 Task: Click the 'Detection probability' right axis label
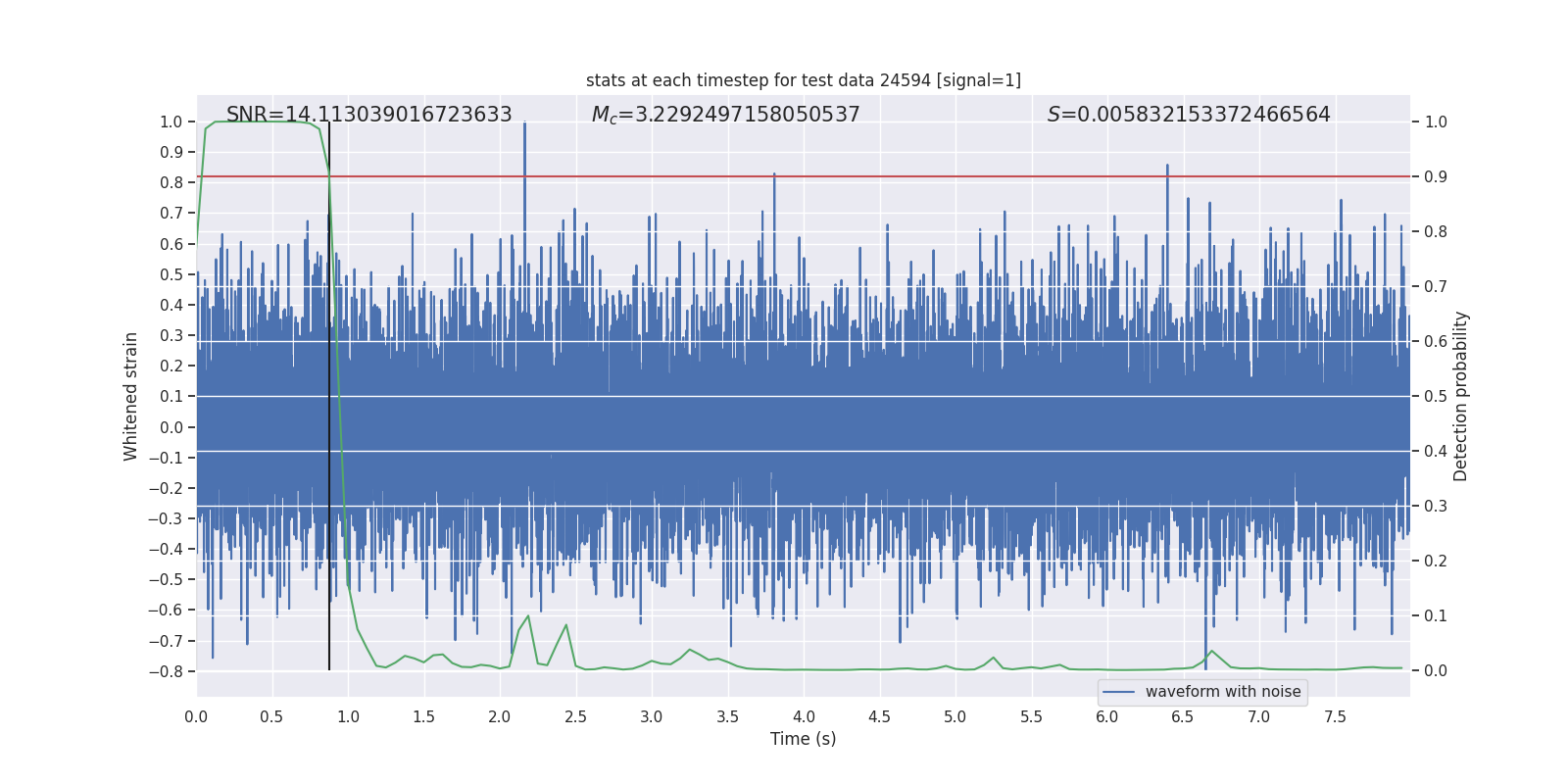[x=1460, y=396]
